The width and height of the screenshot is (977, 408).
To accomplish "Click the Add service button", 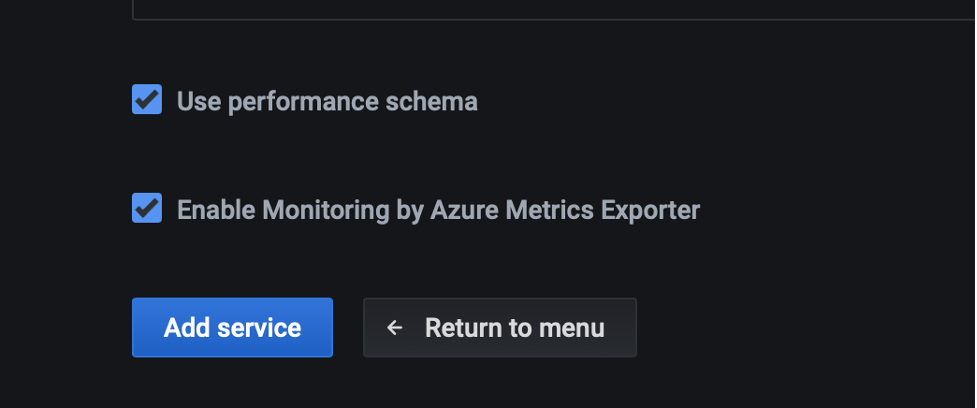I will point(232,328).
